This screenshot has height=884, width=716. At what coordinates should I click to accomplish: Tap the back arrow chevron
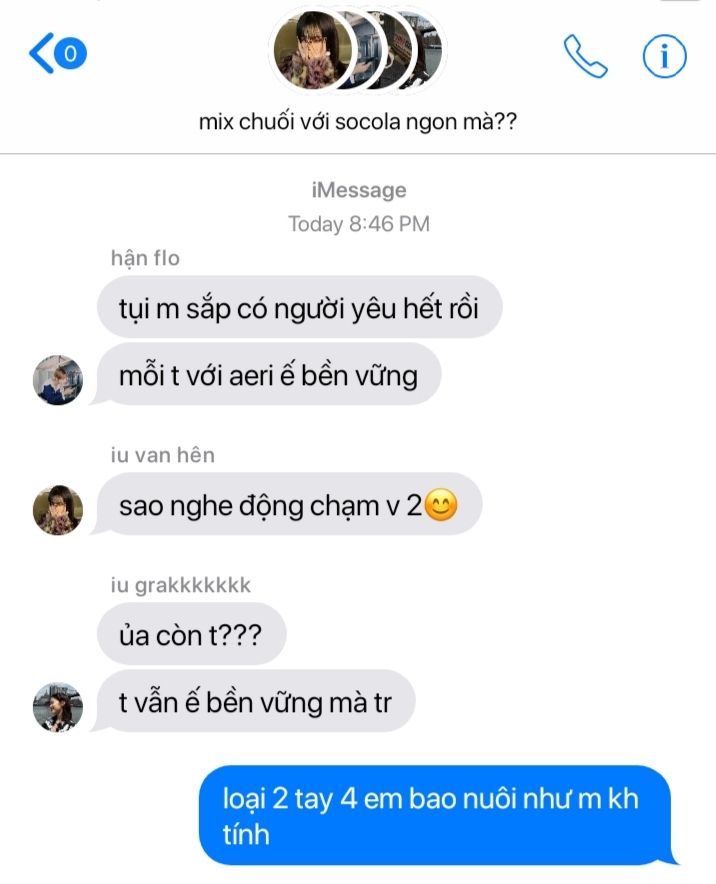(x=41, y=54)
